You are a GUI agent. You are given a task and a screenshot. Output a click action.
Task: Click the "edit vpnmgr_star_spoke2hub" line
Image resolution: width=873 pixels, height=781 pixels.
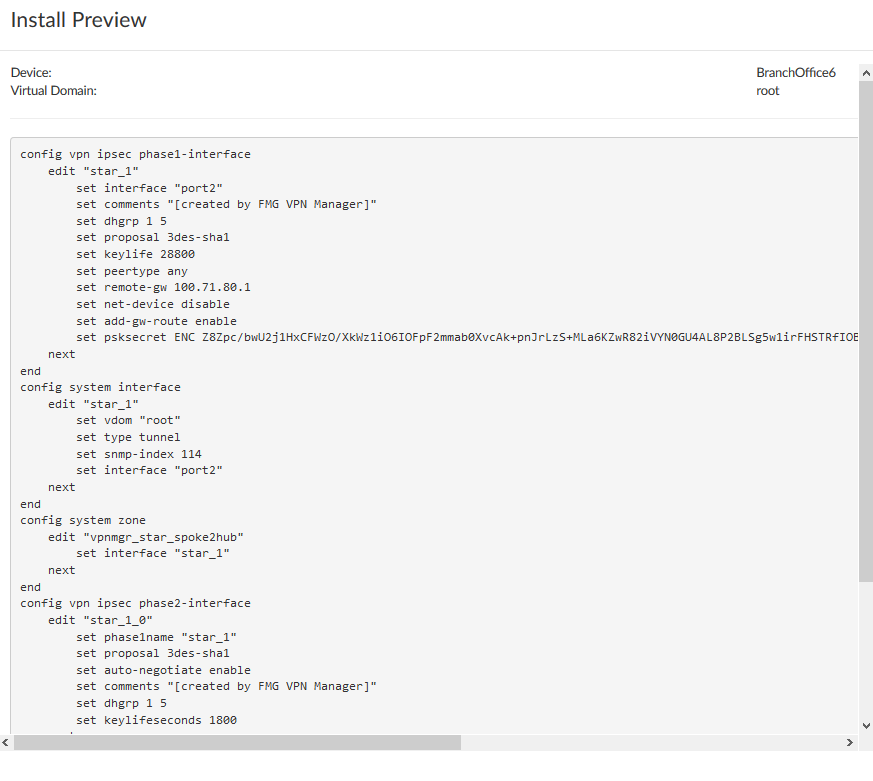point(145,537)
